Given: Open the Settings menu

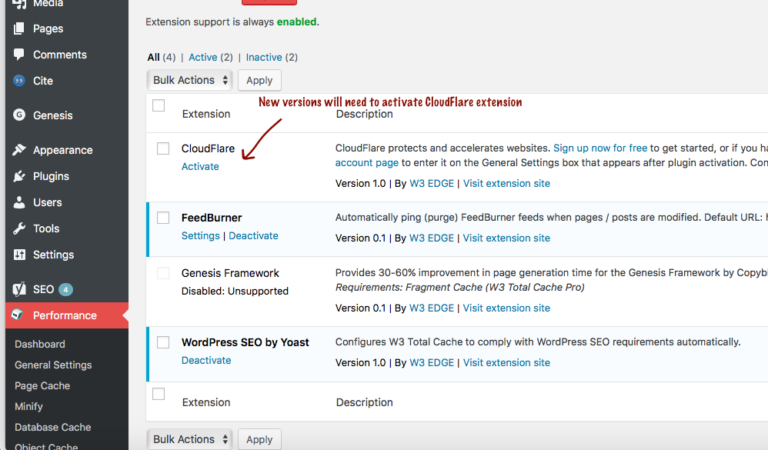Looking at the screenshot, I should pyautogui.click(x=53, y=255).
